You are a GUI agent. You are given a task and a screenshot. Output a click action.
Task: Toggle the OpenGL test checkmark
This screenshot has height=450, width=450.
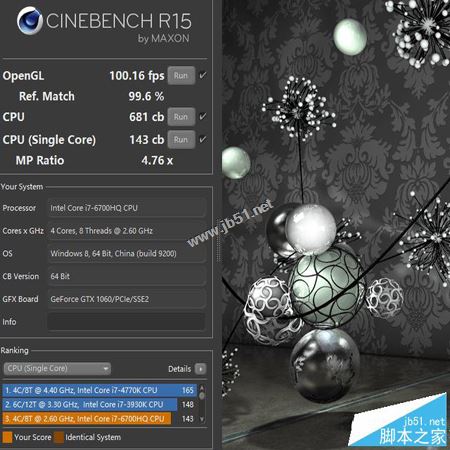click(x=203, y=75)
